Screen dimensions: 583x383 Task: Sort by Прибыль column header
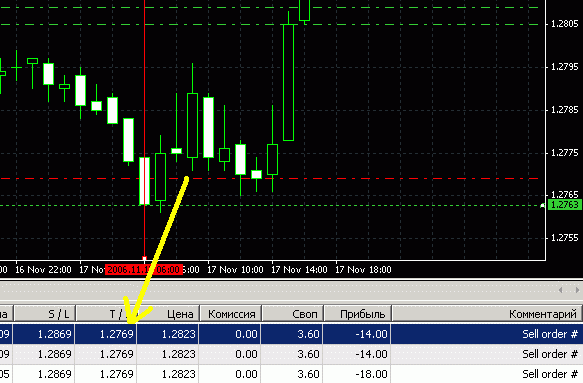click(x=358, y=314)
